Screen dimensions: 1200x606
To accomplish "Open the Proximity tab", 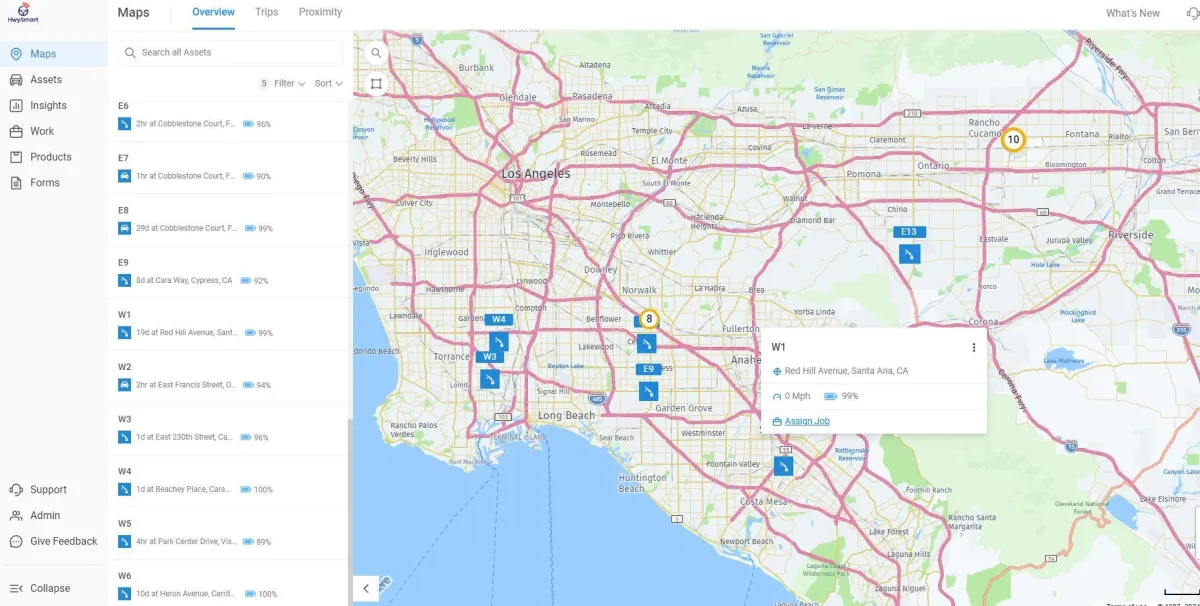I will click(320, 13).
